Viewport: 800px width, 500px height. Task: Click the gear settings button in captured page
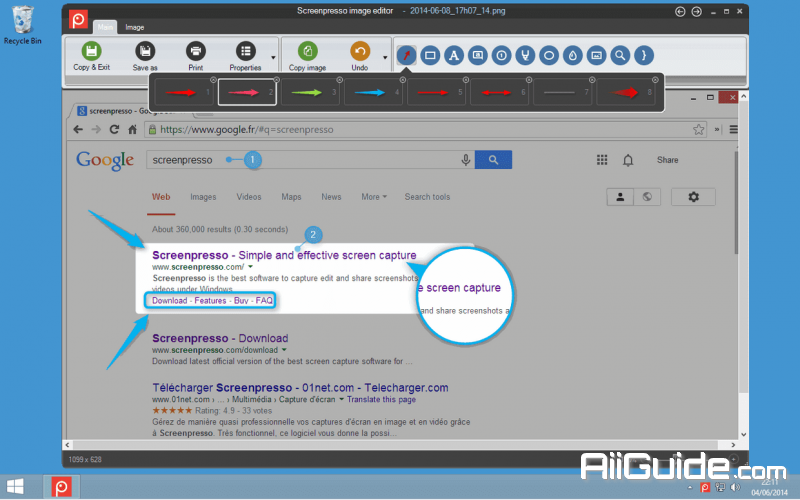693,197
